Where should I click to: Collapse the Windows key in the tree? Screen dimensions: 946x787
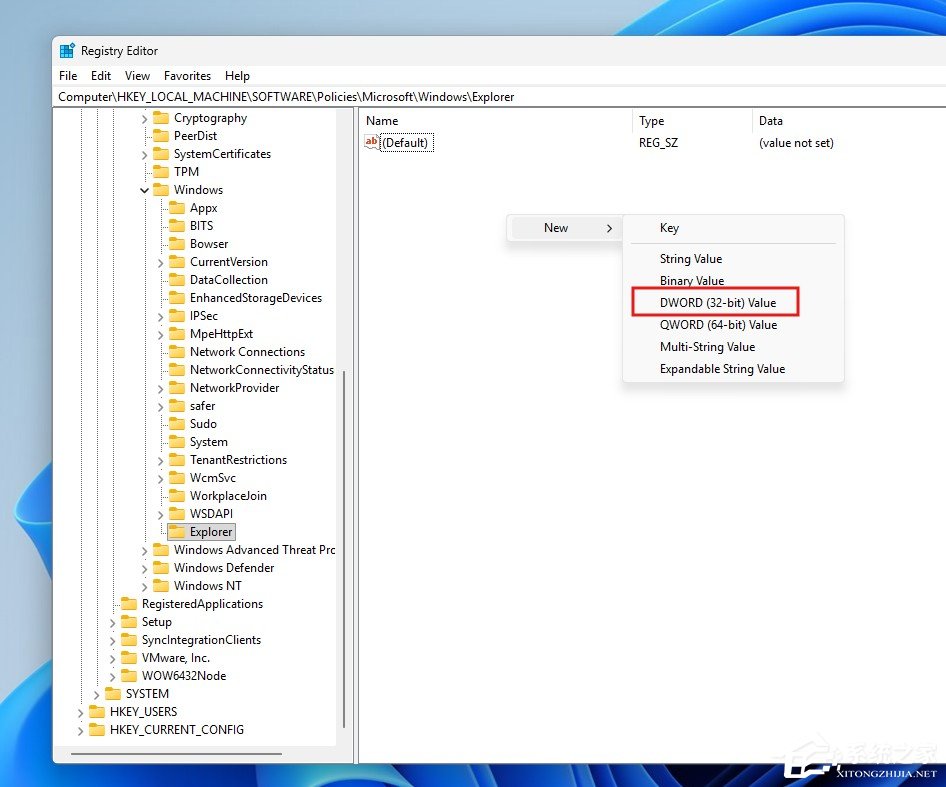tap(144, 190)
